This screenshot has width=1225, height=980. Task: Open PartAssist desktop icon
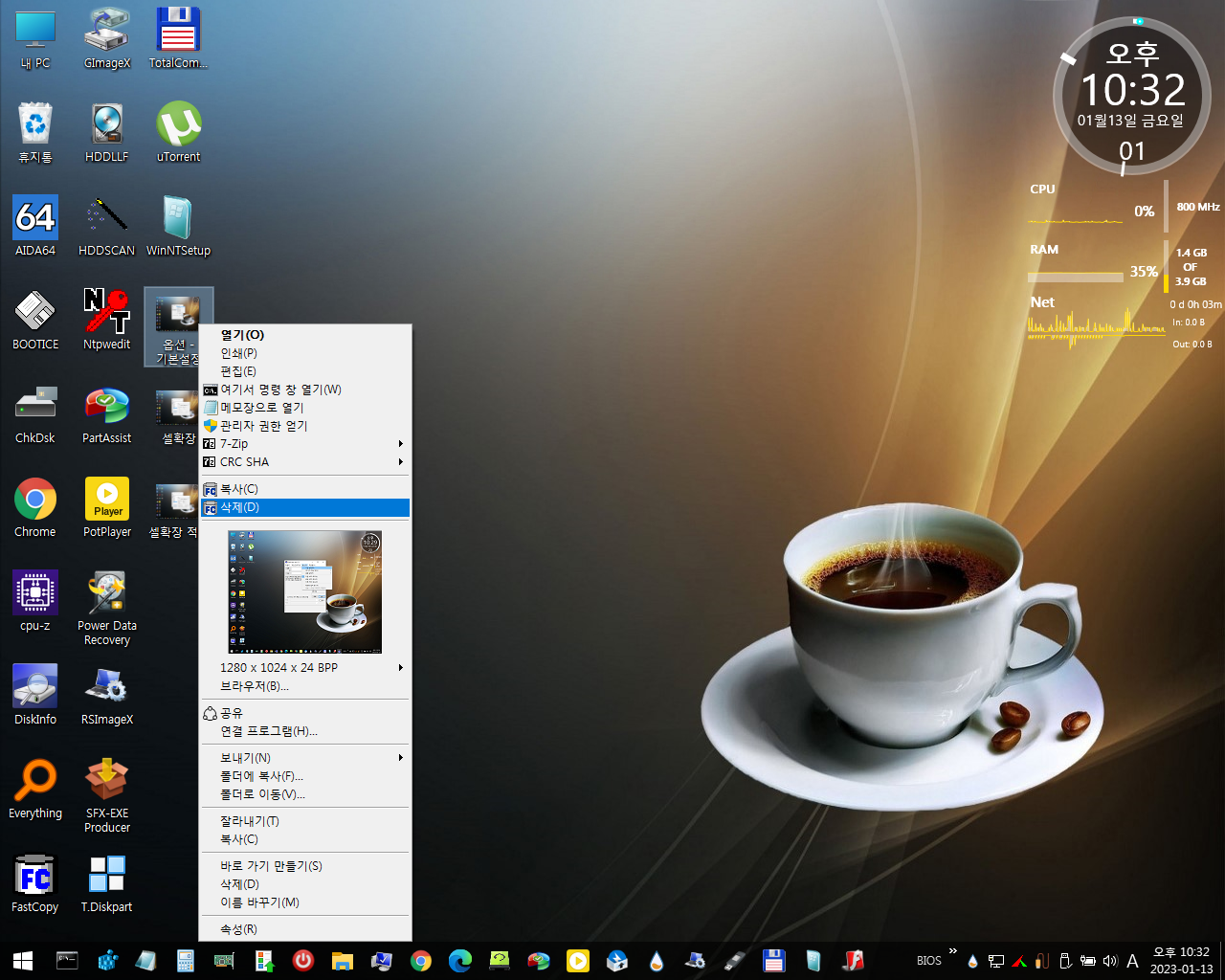coord(107,414)
